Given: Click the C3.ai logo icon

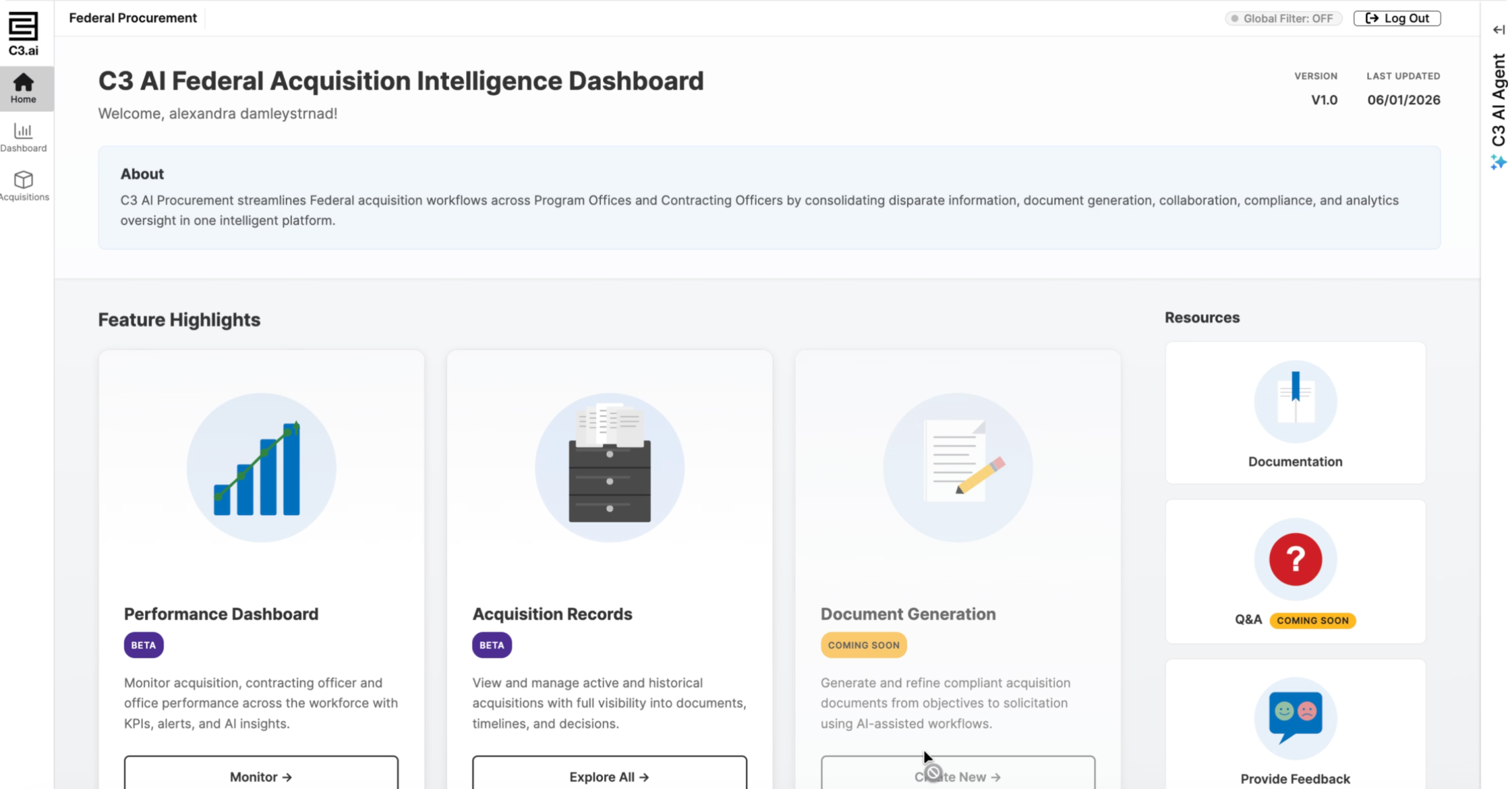Looking at the screenshot, I should tap(23, 33).
